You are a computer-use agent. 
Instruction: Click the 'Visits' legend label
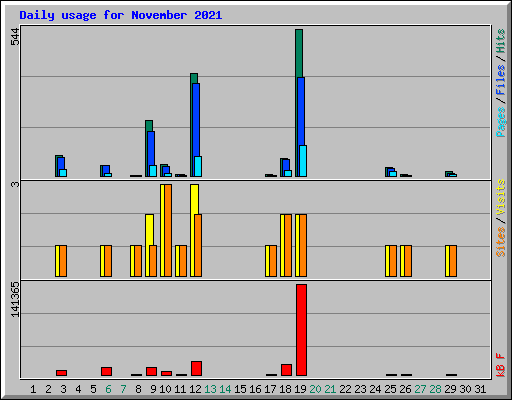point(500,198)
